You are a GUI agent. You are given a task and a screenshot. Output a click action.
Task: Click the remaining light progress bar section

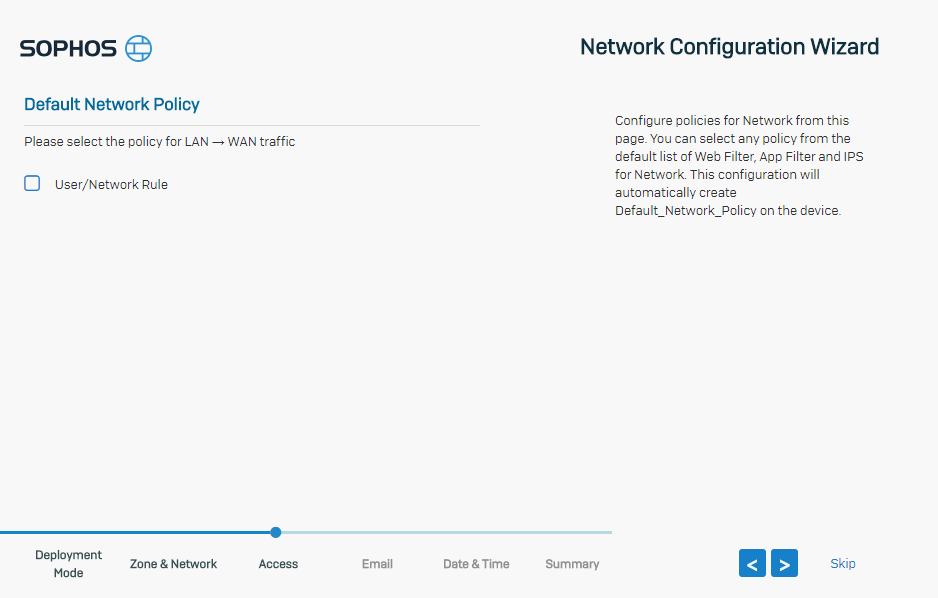tap(446, 532)
